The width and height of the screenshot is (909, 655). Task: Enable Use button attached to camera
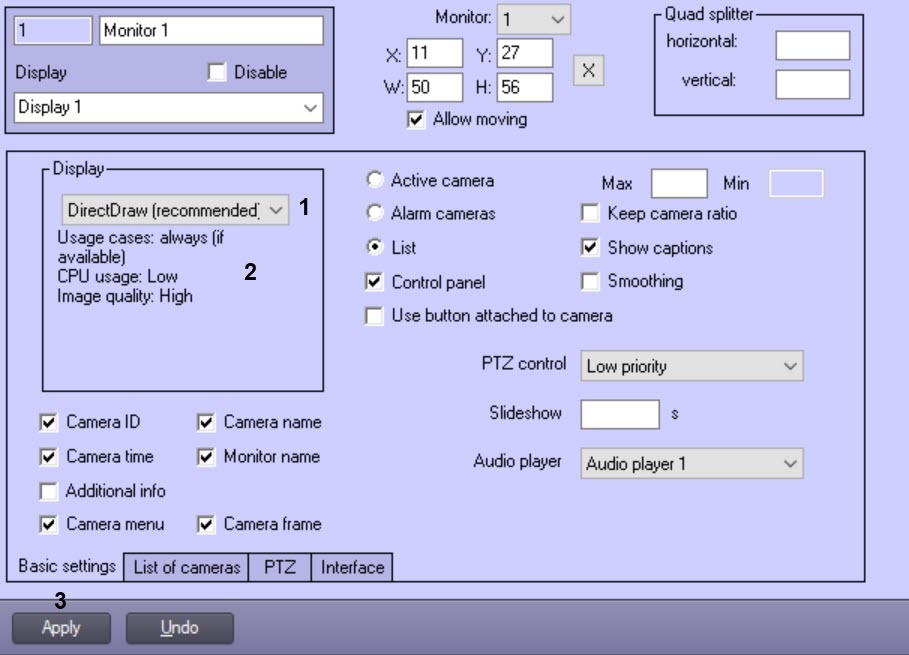(374, 316)
